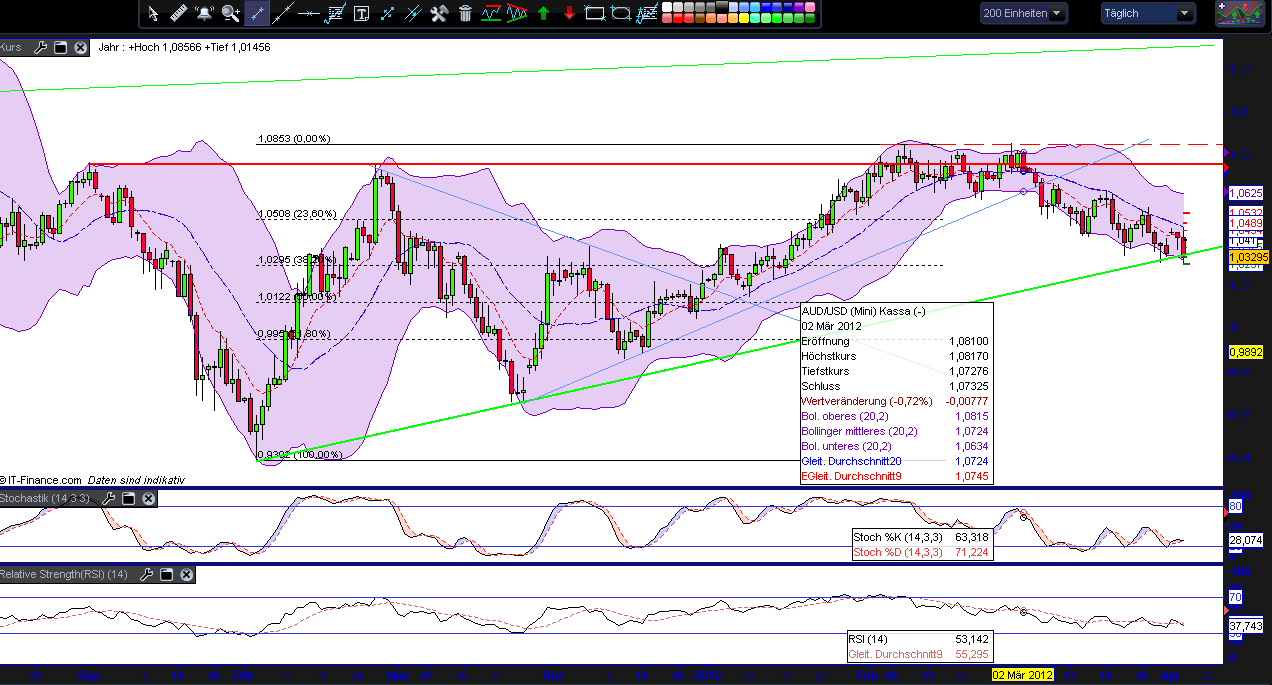Open the add indicator chart icon
The height and width of the screenshot is (685, 1272).
(x=1241, y=13)
